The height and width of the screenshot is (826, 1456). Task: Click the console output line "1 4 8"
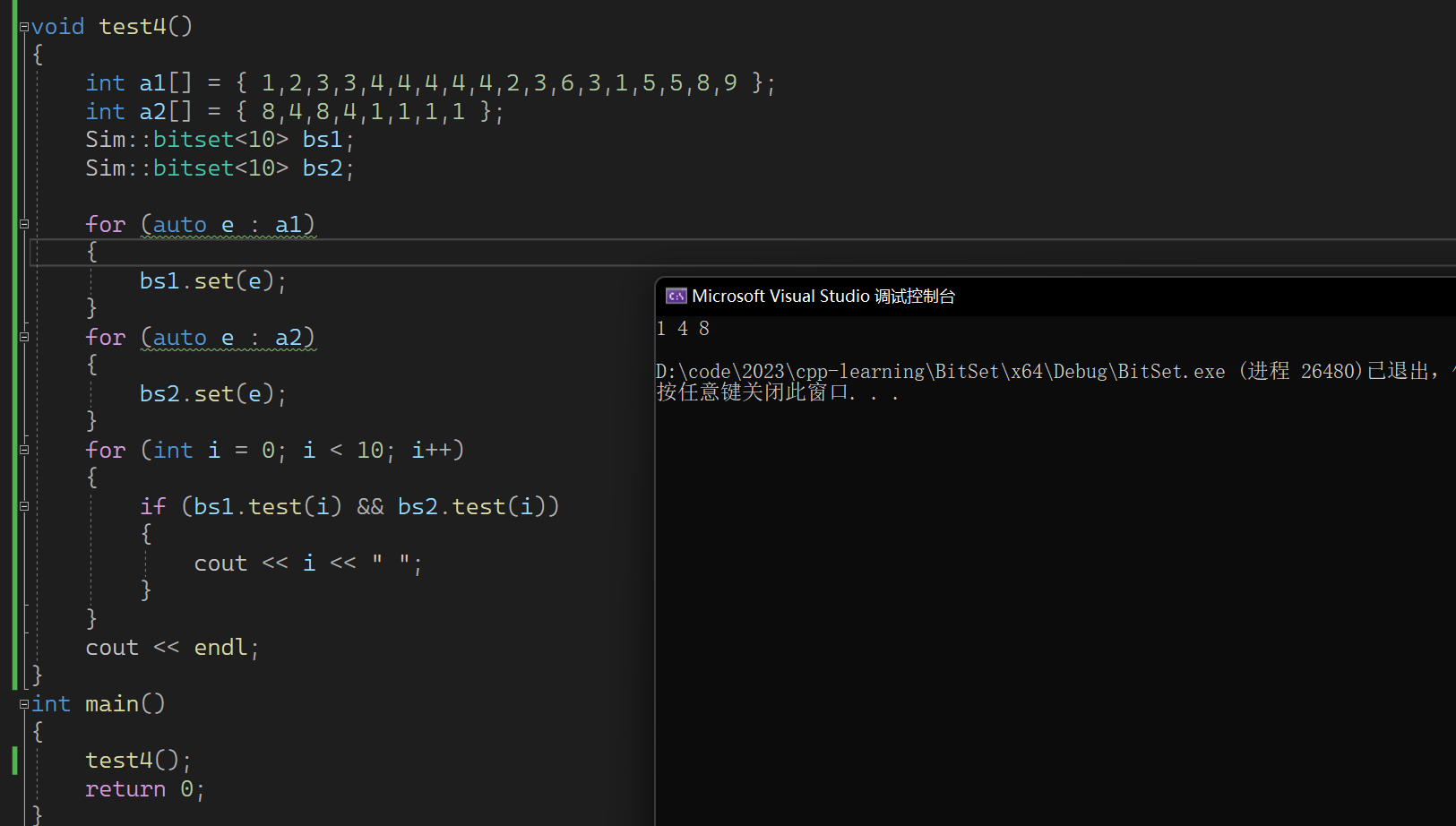pos(683,329)
